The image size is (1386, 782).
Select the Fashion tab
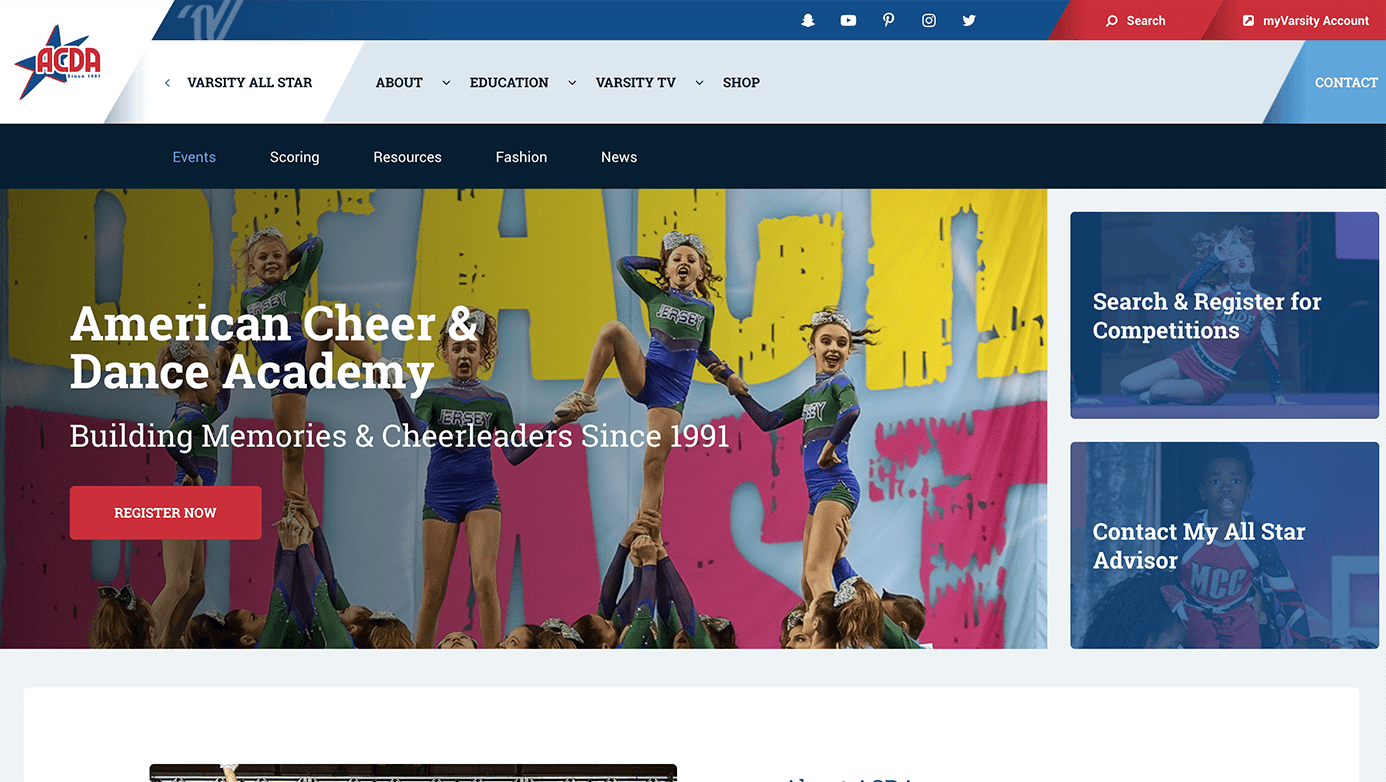(x=521, y=157)
